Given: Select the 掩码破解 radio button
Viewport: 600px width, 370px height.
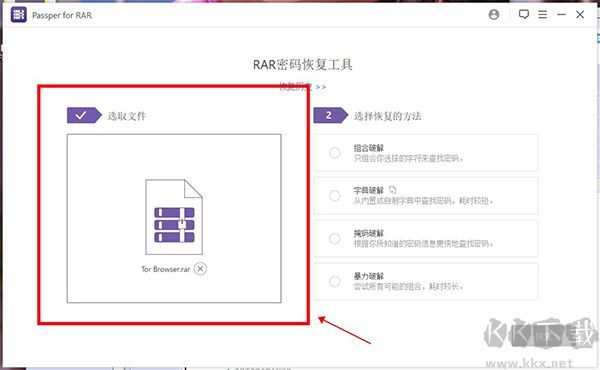Looking at the screenshot, I should click(x=334, y=238).
